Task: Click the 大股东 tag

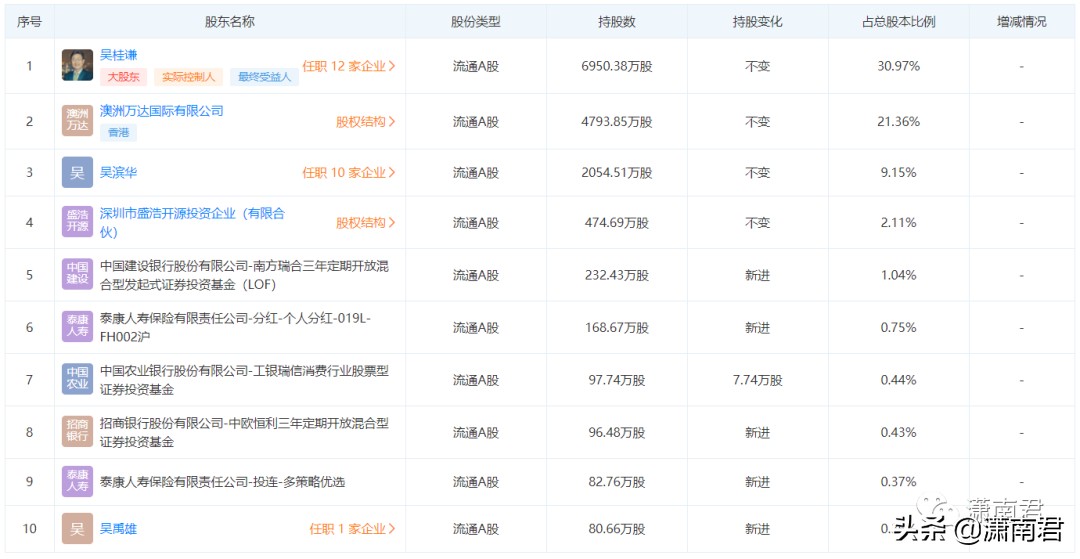Action: (x=123, y=77)
